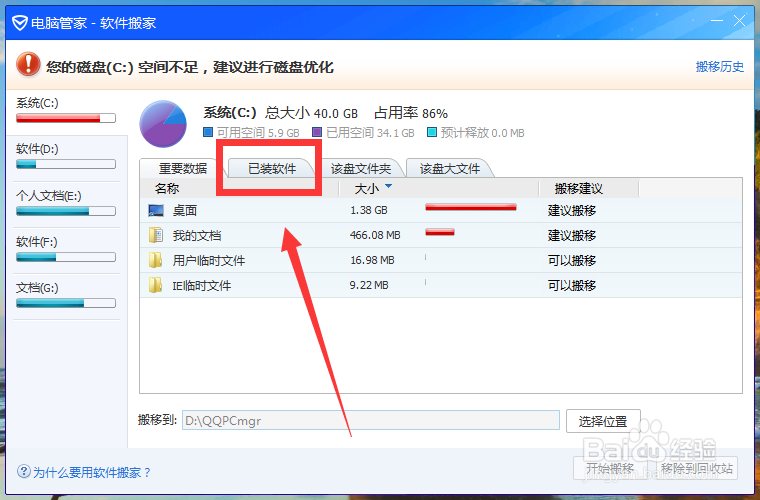Click the 桌面 desktop icon
The height and width of the screenshot is (500, 760).
[x=156, y=210]
